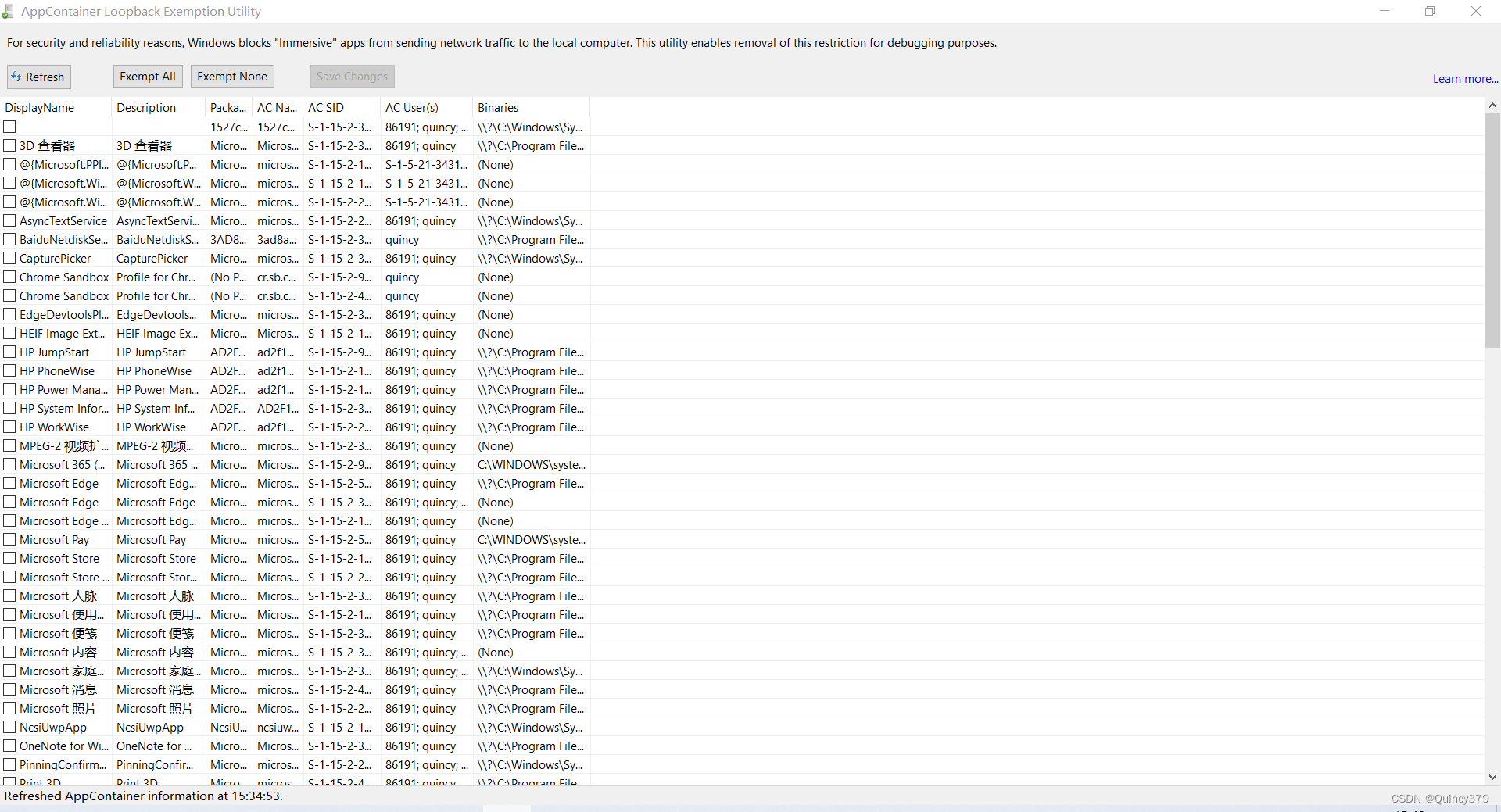Sort by the AC User(s) column header
The image size is (1501, 812).
tap(427, 107)
